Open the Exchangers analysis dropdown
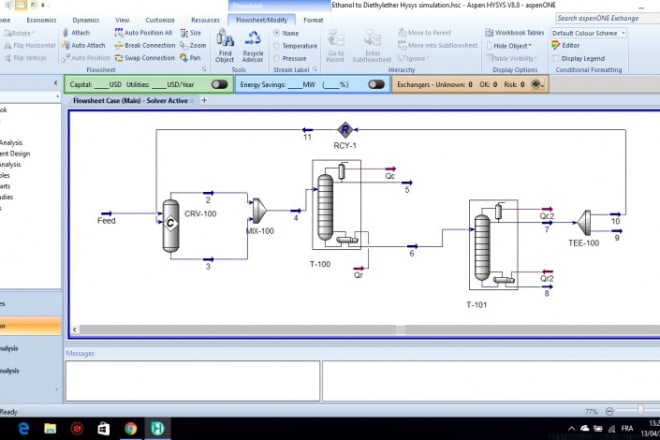660x440 pixels. tap(538, 84)
